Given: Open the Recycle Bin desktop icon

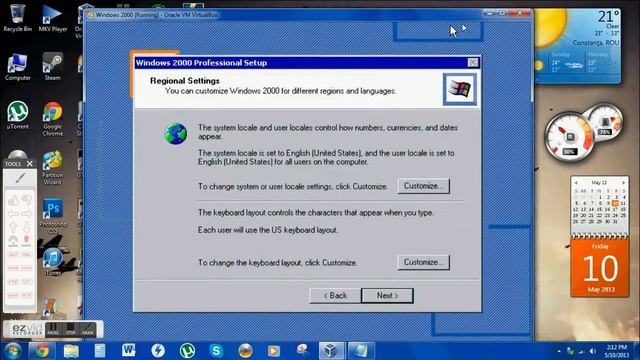Looking at the screenshot, I should [17, 18].
